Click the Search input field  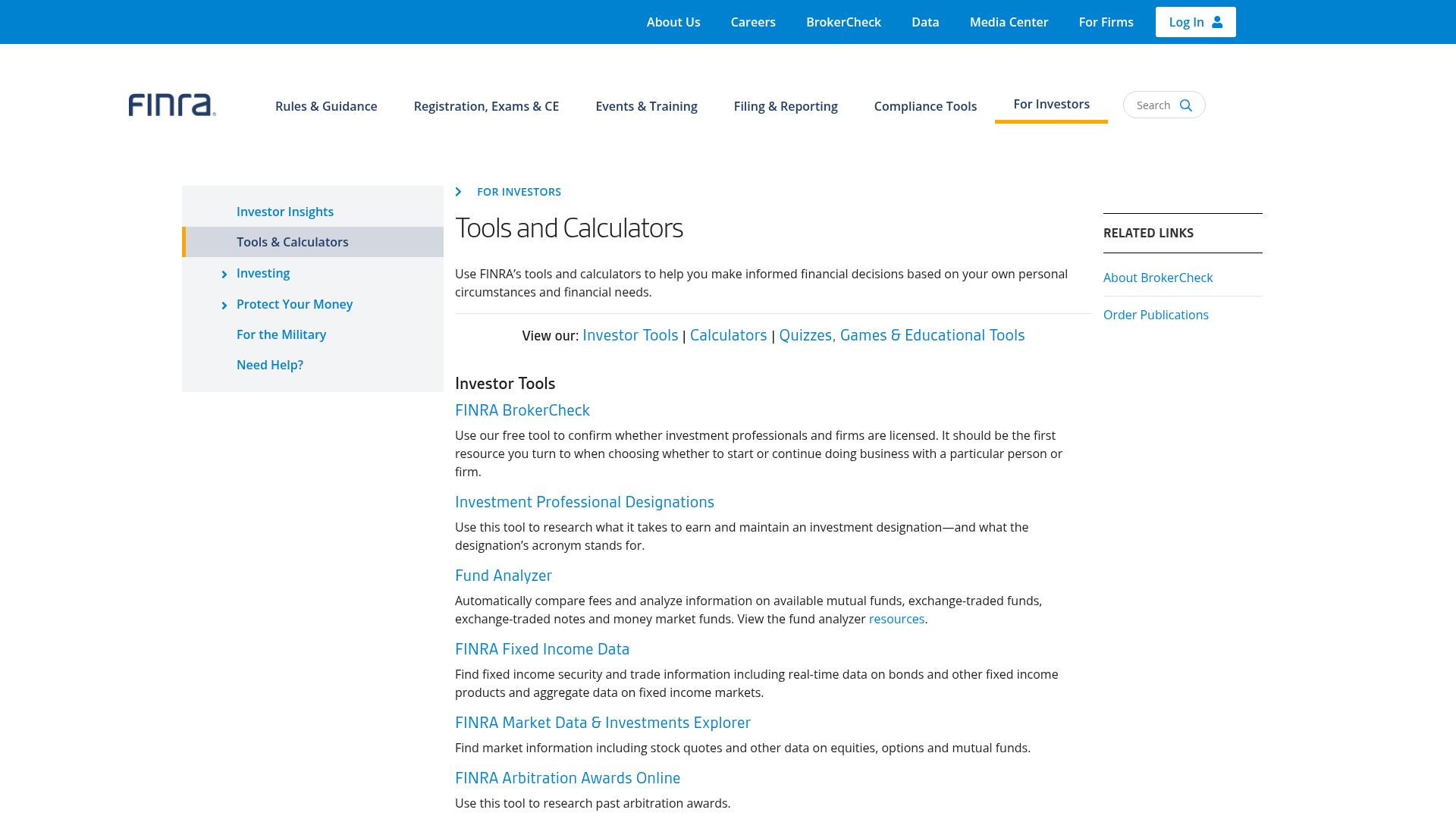(x=1164, y=105)
